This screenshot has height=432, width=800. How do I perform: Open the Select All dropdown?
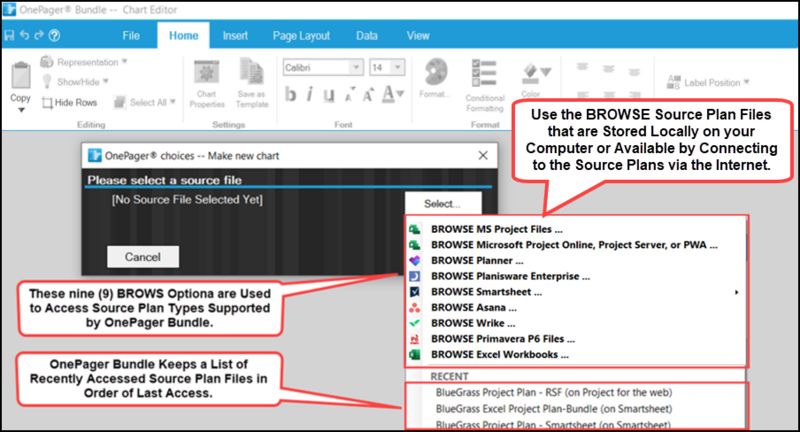click(x=145, y=103)
